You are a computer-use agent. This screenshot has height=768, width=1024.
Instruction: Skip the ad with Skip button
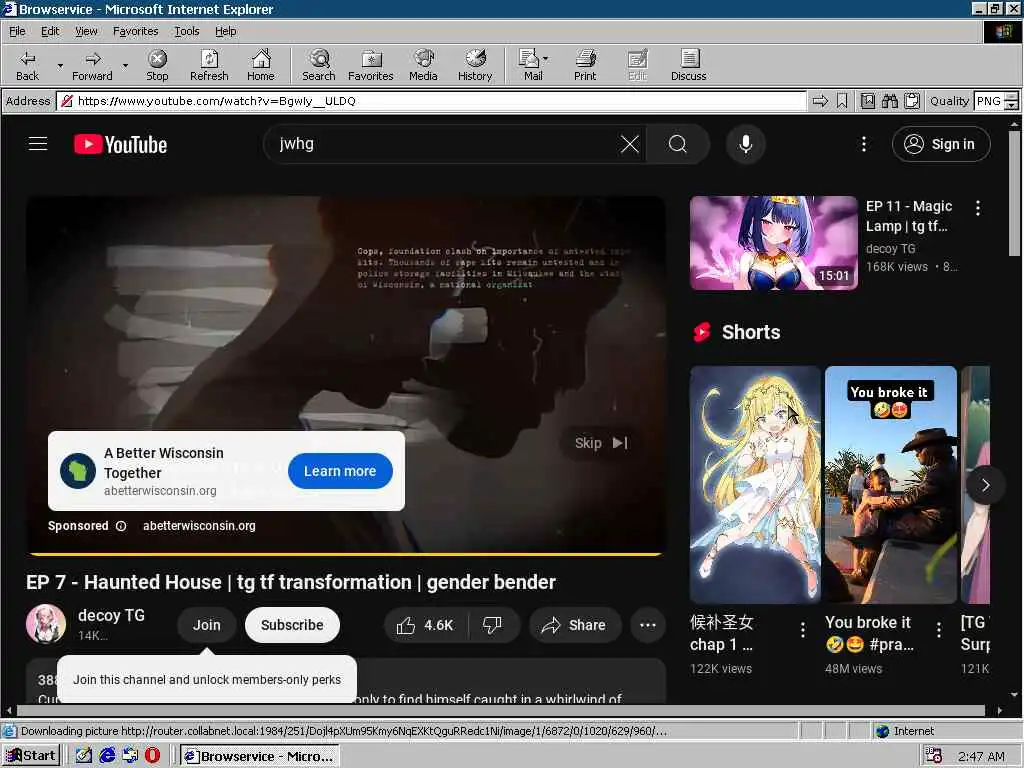(x=601, y=443)
